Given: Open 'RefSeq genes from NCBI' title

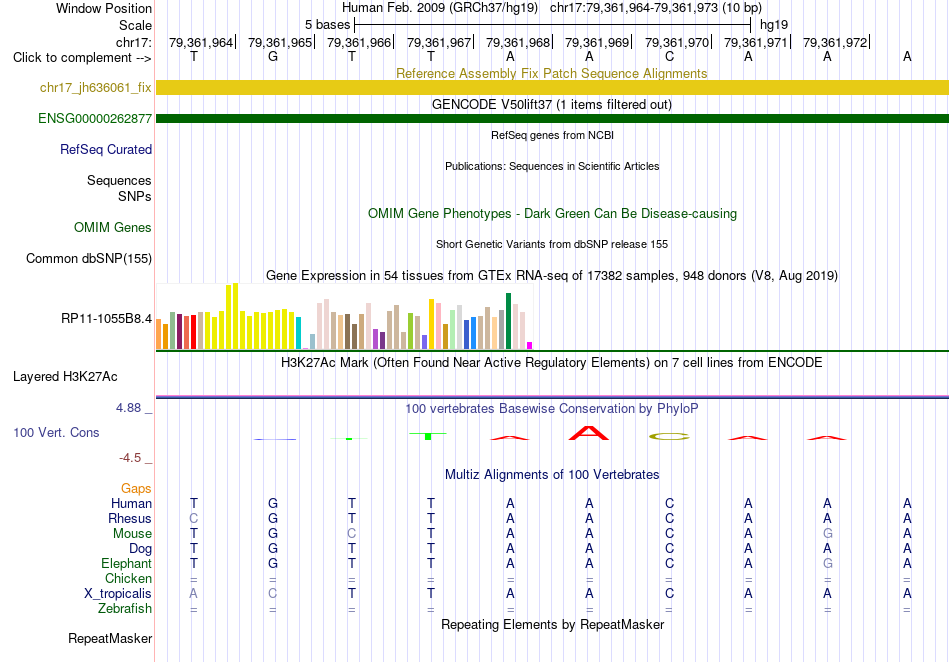Looking at the screenshot, I should point(552,135).
